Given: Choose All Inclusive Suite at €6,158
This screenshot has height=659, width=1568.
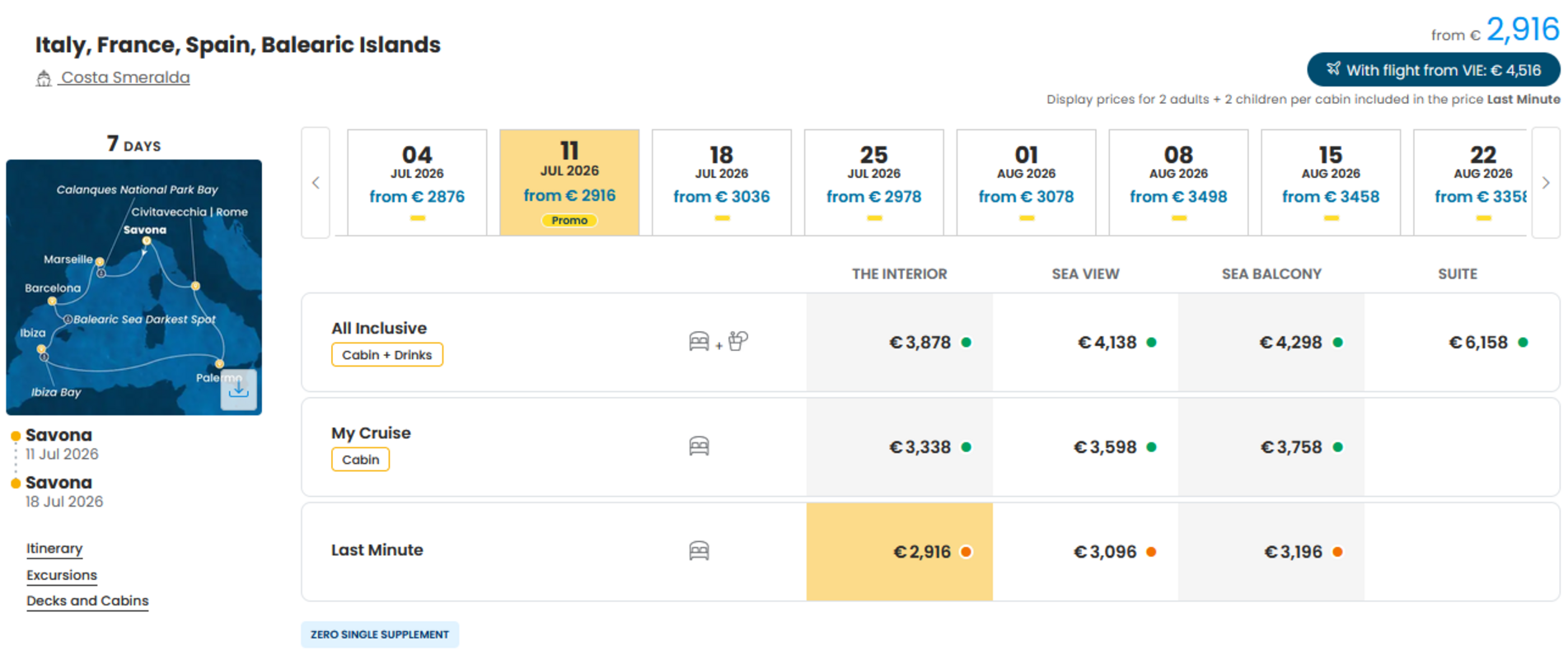Looking at the screenshot, I should click(x=1461, y=342).
